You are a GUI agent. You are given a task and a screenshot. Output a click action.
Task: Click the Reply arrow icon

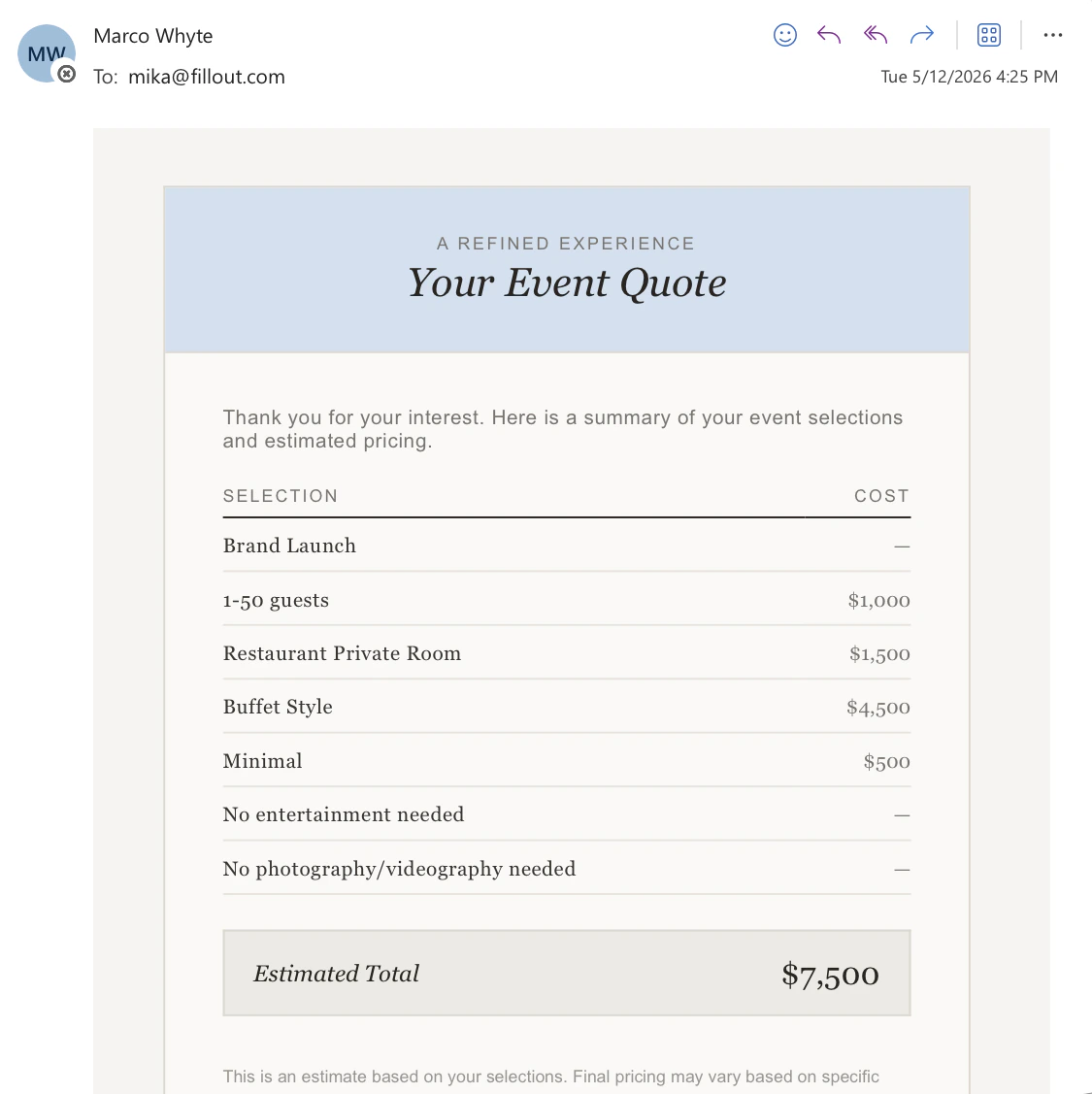[829, 35]
